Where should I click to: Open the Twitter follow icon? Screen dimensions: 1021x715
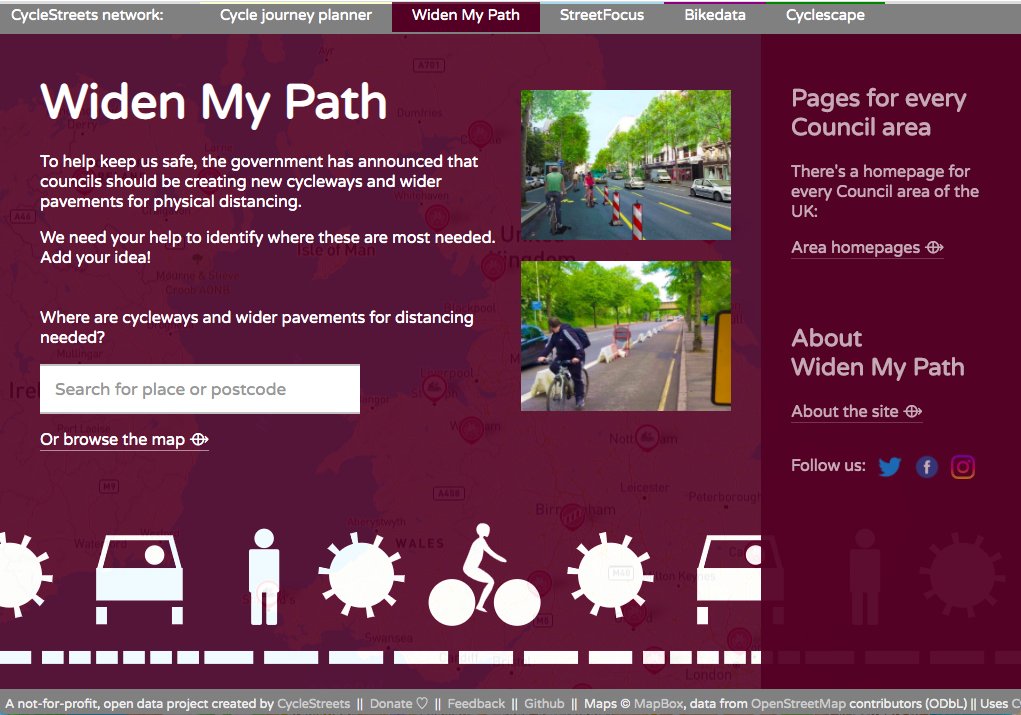[889, 466]
